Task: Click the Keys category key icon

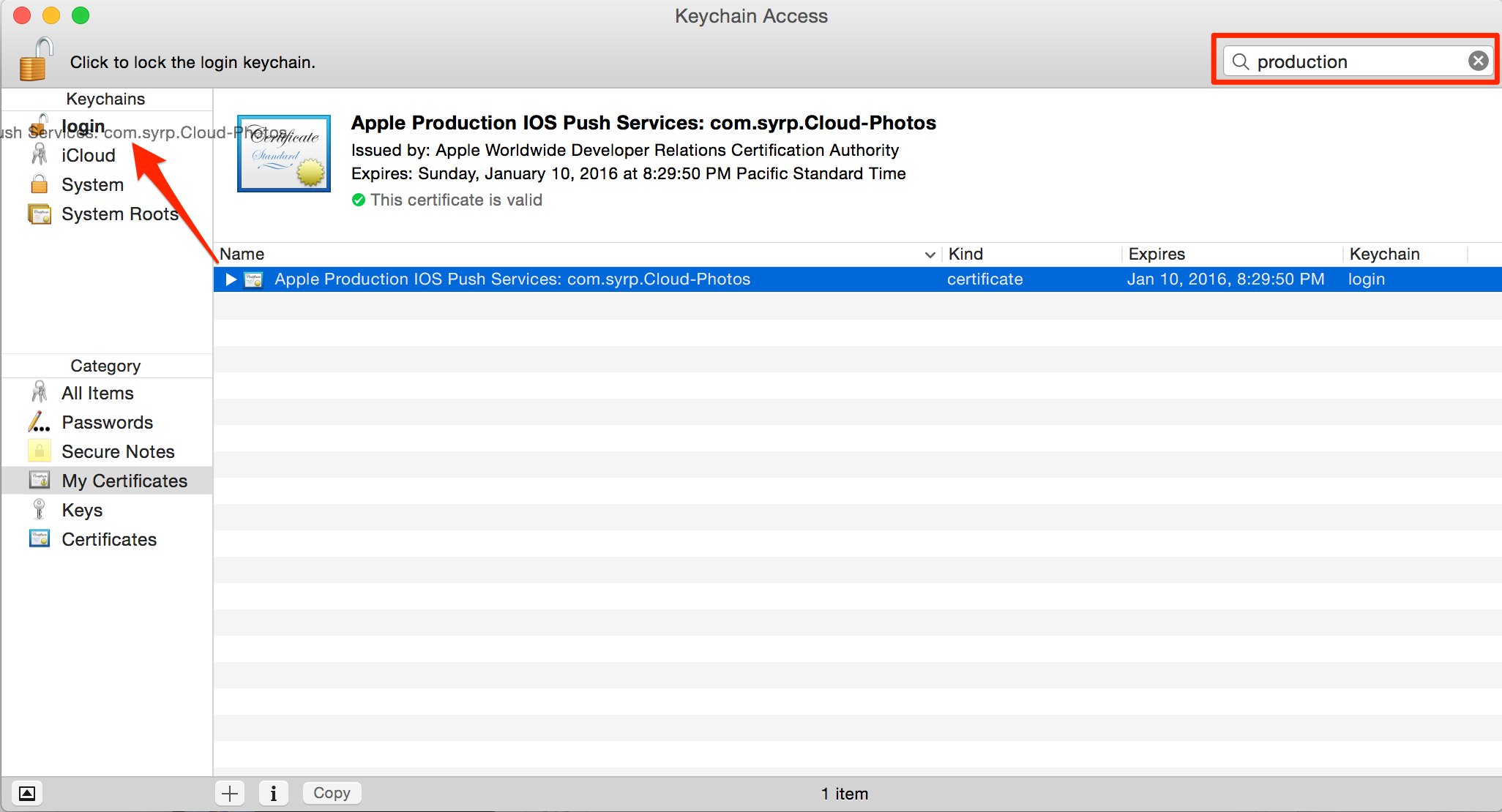Action: [x=40, y=509]
